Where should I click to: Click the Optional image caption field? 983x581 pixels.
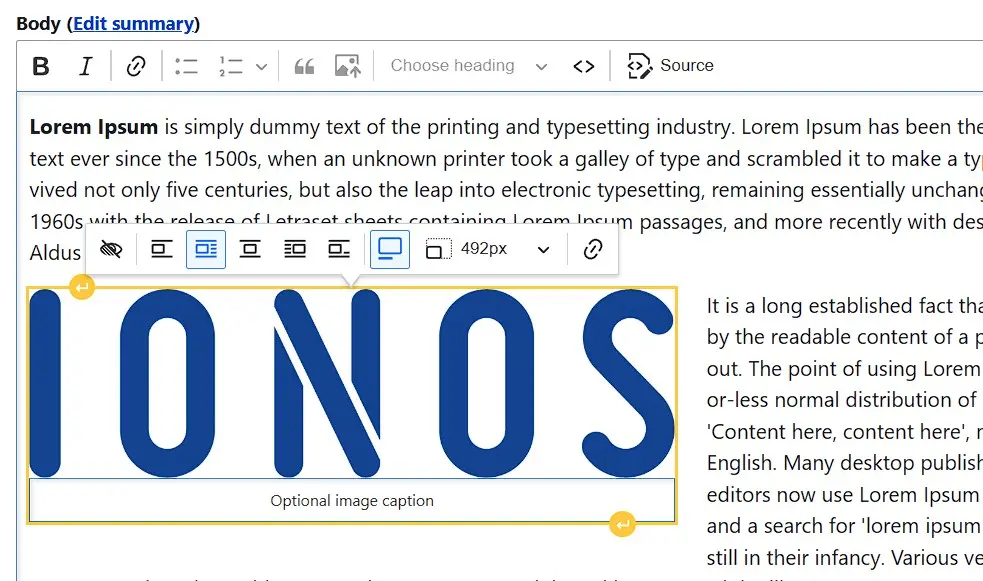click(x=352, y=502)
